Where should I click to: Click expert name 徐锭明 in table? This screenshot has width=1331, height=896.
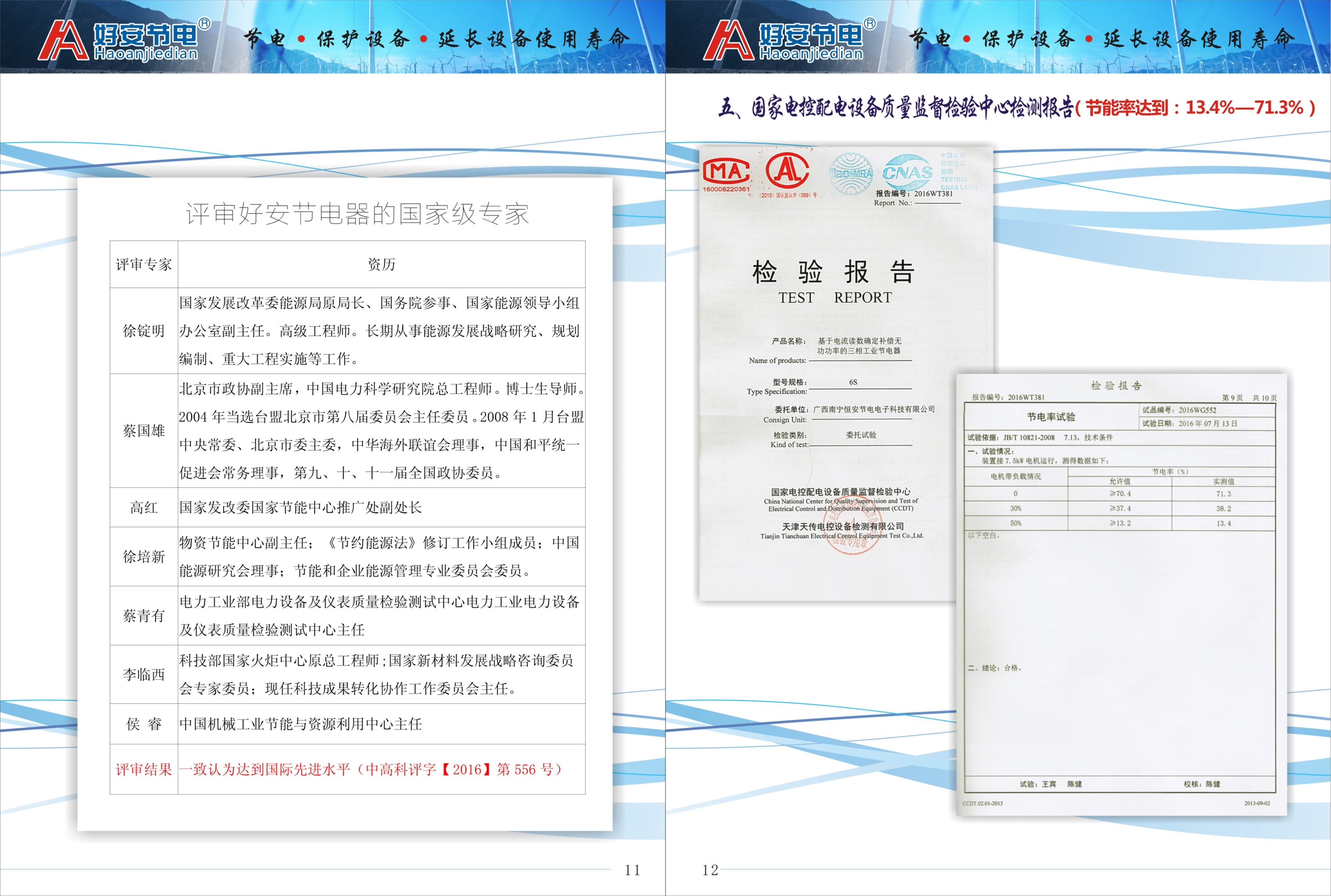point(144,331)
